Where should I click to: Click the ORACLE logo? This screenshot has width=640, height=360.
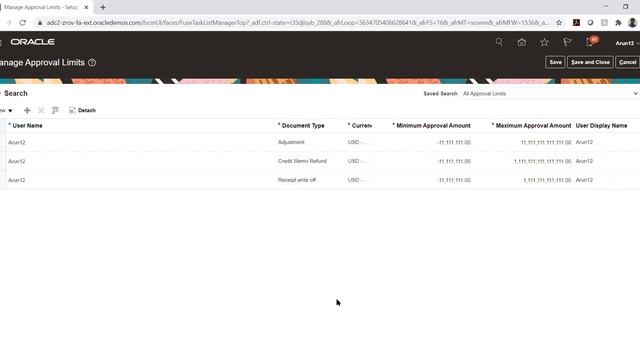[x=33, y=42]
